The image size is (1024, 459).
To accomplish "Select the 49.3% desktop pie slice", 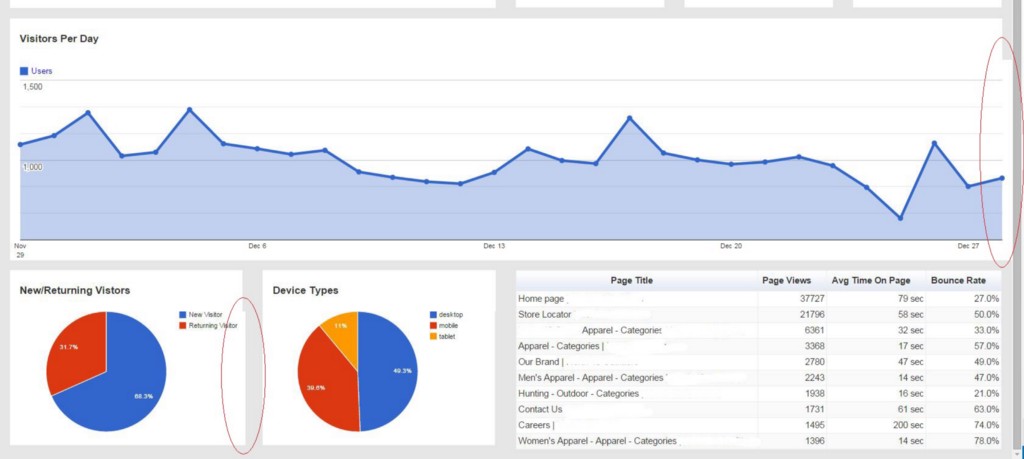I will (389, 371).
